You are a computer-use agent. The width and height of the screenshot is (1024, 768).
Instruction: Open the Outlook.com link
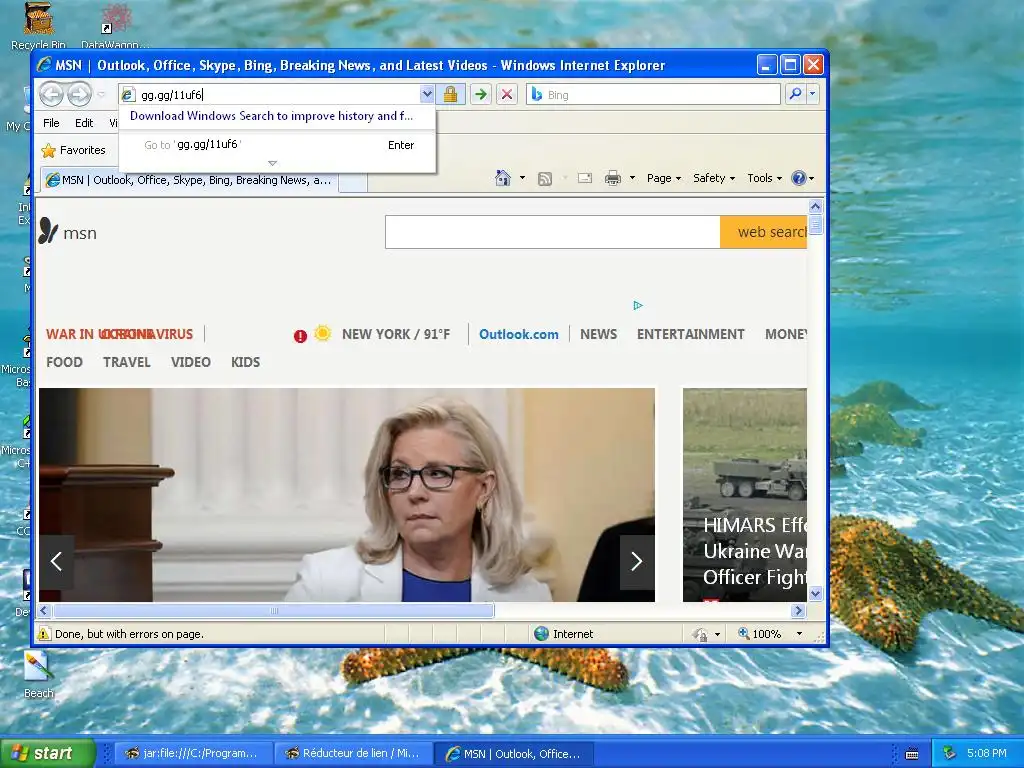coord(519,334)
